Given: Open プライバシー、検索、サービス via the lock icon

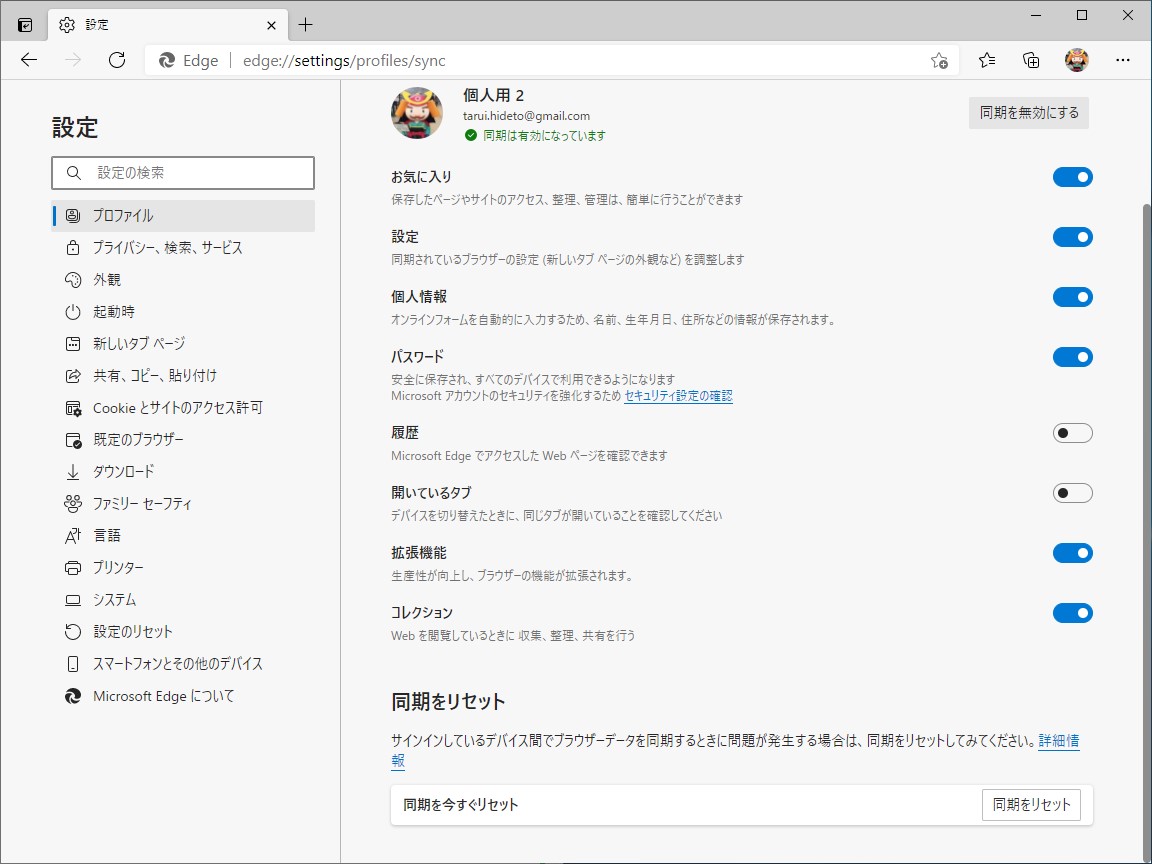Looking at the screenshot, I should [71, 247].
